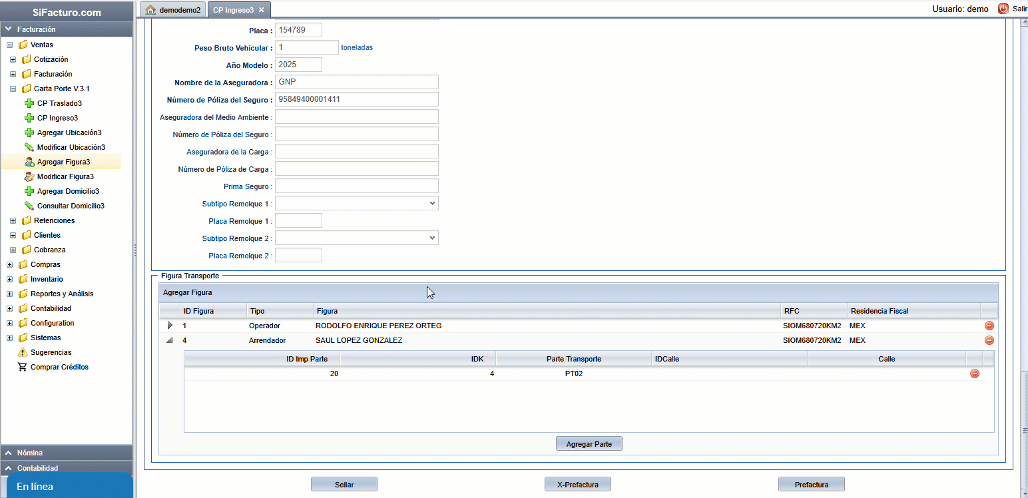
Task: Delete the PT02 part row
Action: 974,374
